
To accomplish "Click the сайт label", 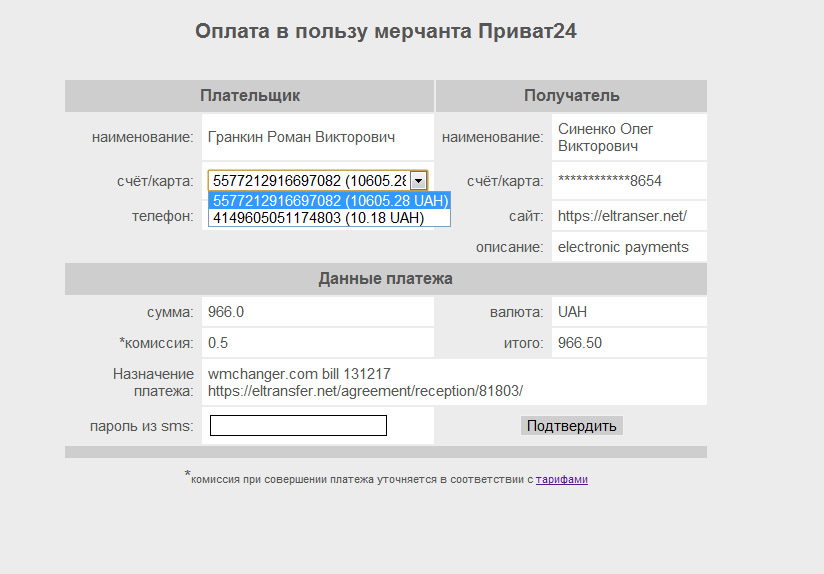I will coord(526,216).
